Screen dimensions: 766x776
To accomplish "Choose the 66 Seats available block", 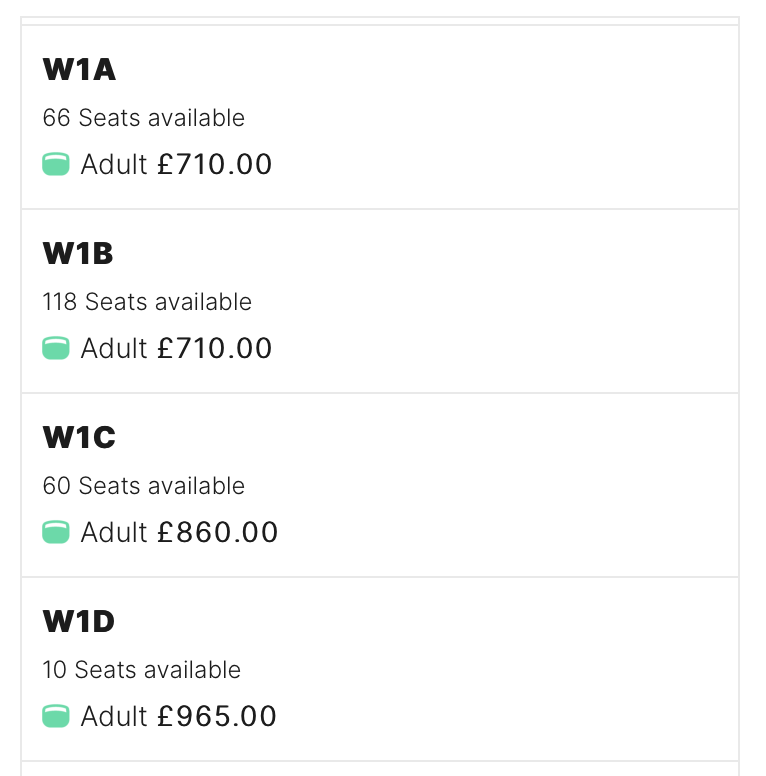I will pos(144,118).
